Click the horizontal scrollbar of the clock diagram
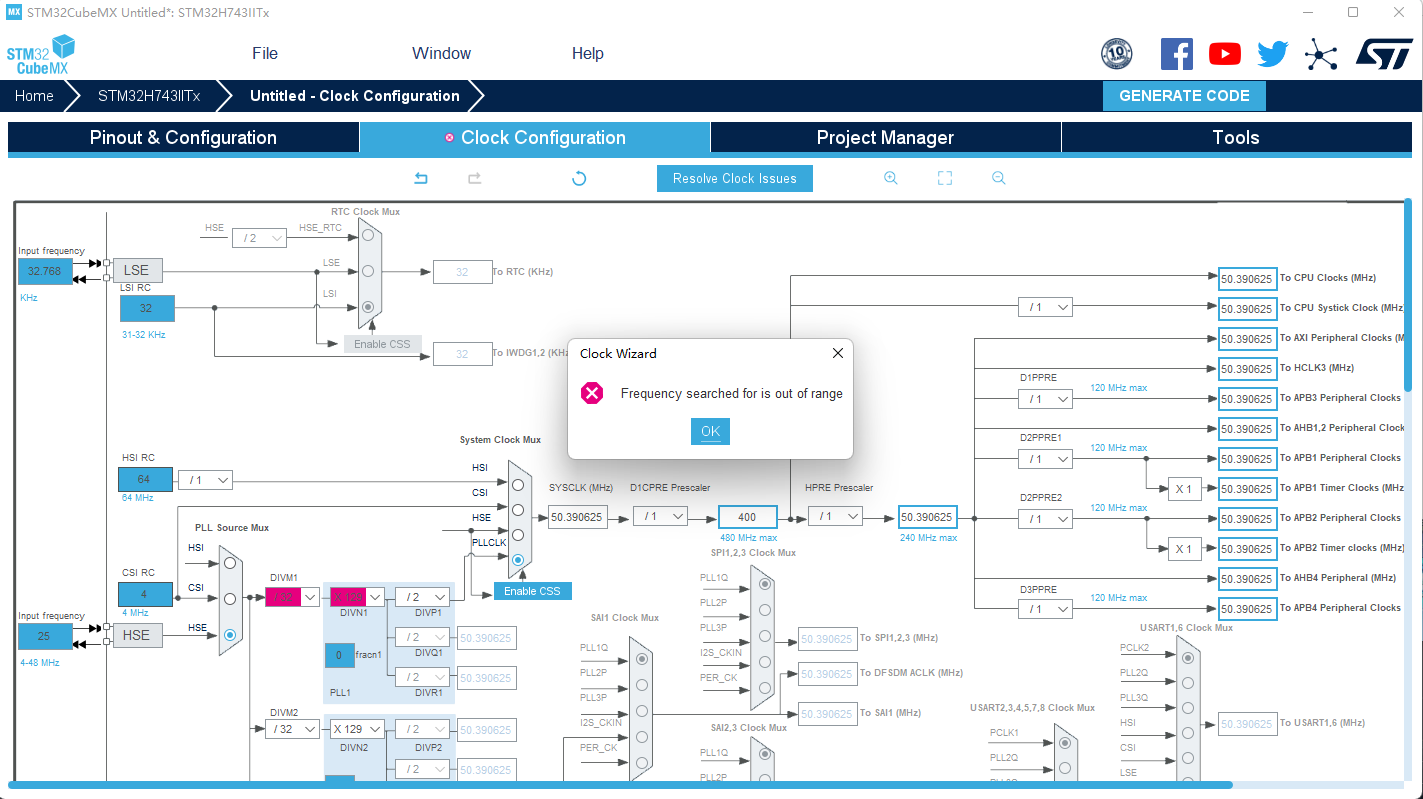1423x799 pixels. click(x=620, y=784)
